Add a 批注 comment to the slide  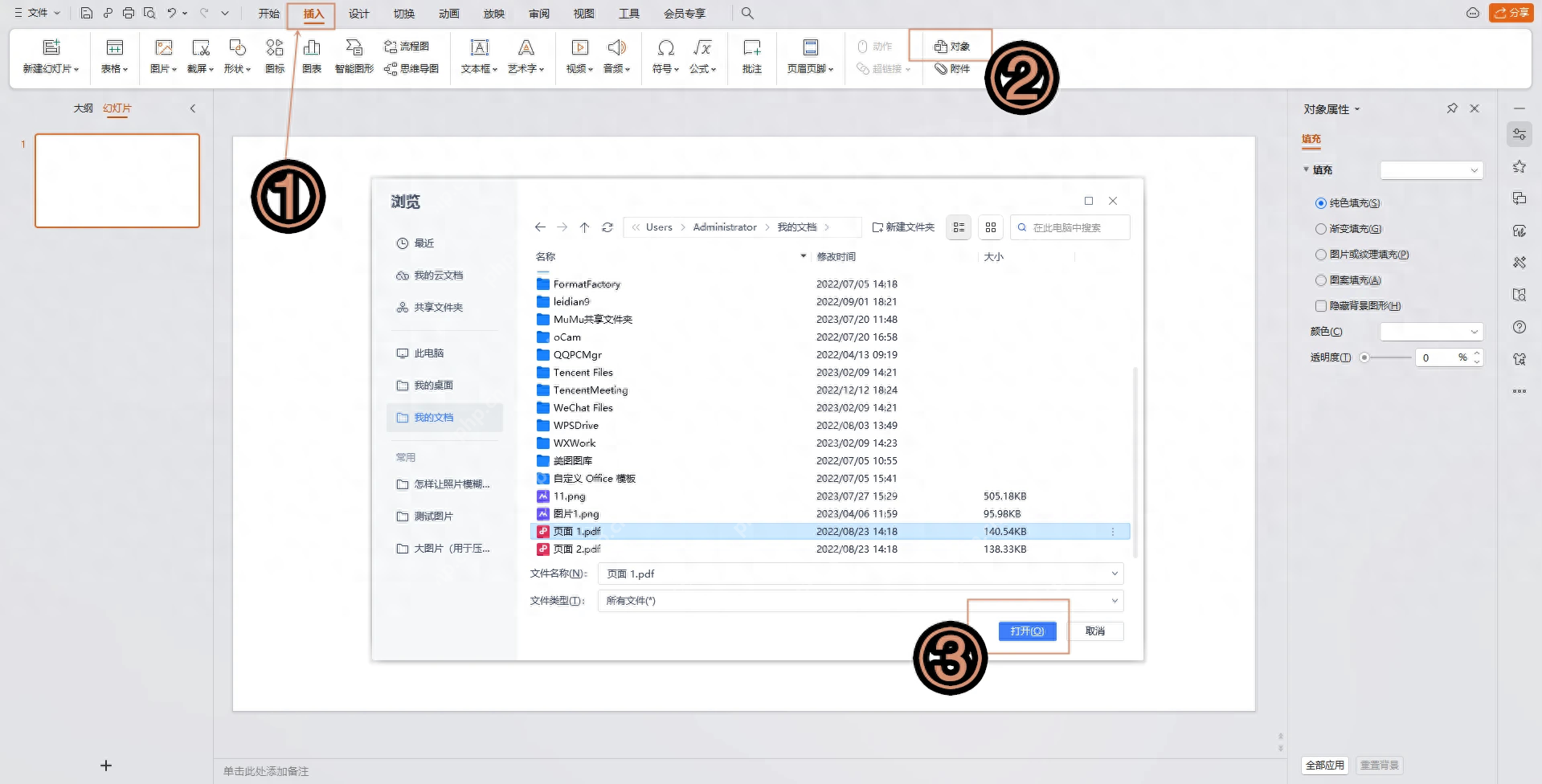point(751,56)
